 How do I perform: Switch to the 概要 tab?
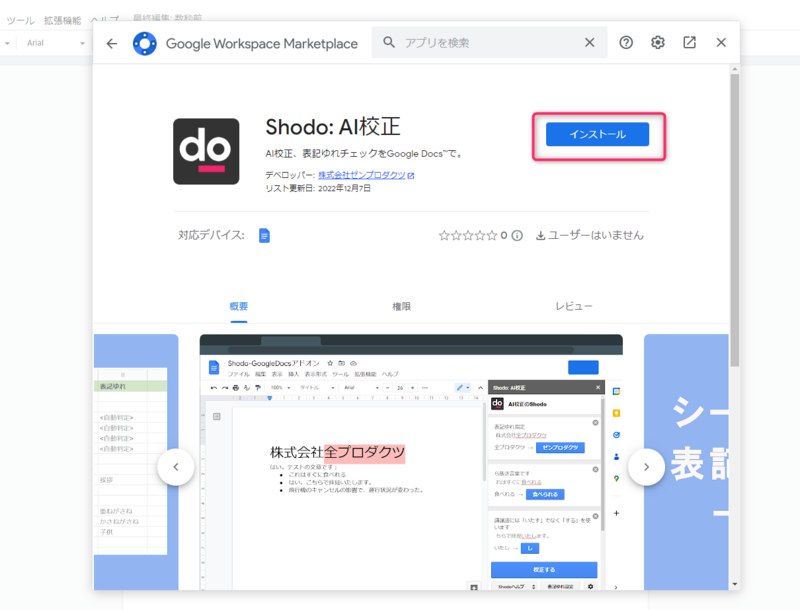coord(239,306)
